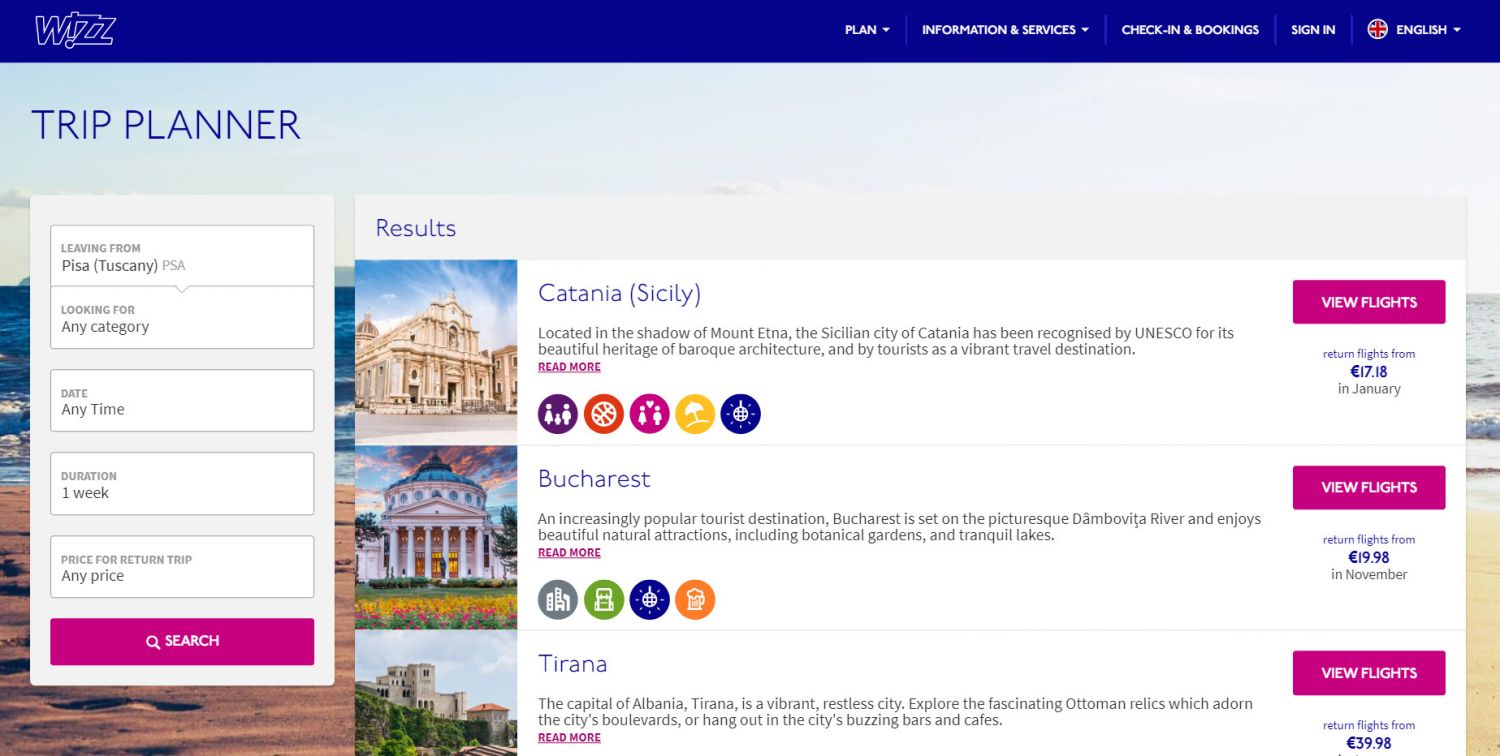Click the backpack icon under Bucharest
This screenshot has width=1500, height=756.
[x=604, y=600]
